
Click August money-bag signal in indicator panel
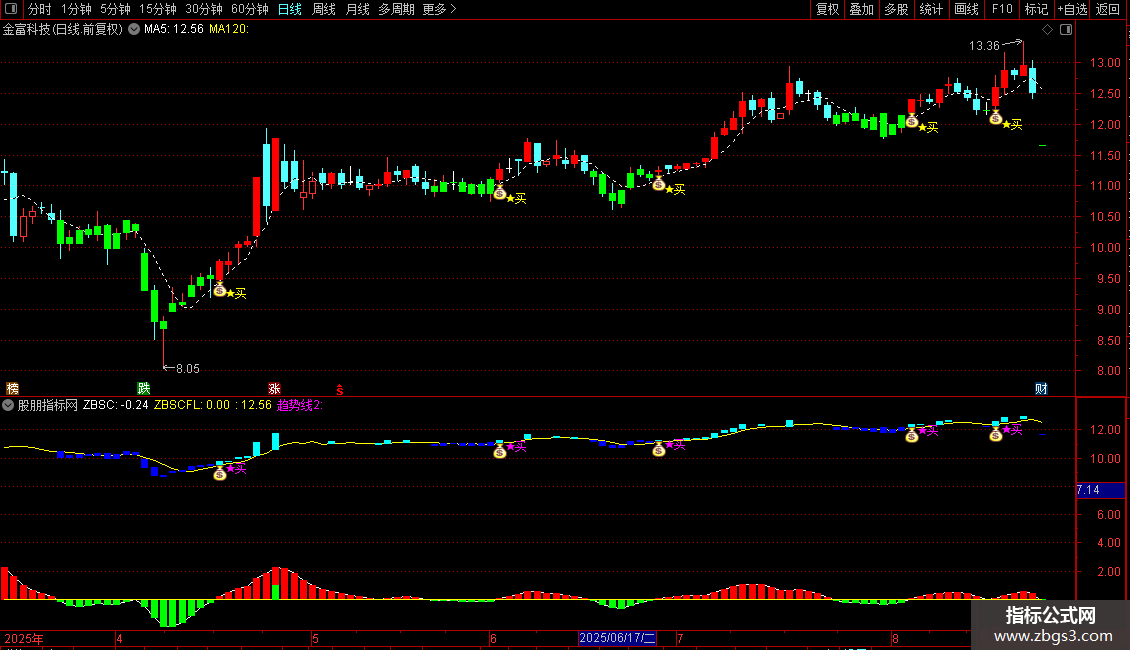click(x=912, y=435)
